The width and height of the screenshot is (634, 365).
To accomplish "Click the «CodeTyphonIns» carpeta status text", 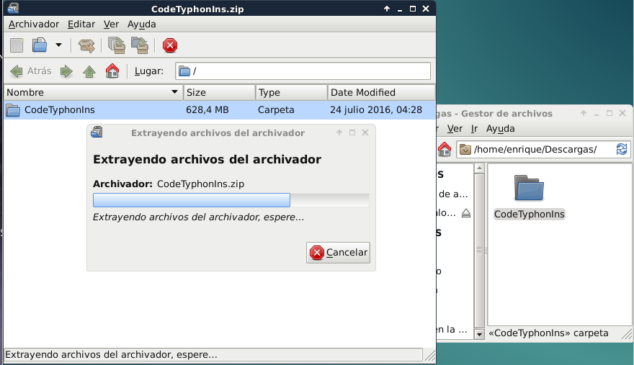I will click(548, 333).
